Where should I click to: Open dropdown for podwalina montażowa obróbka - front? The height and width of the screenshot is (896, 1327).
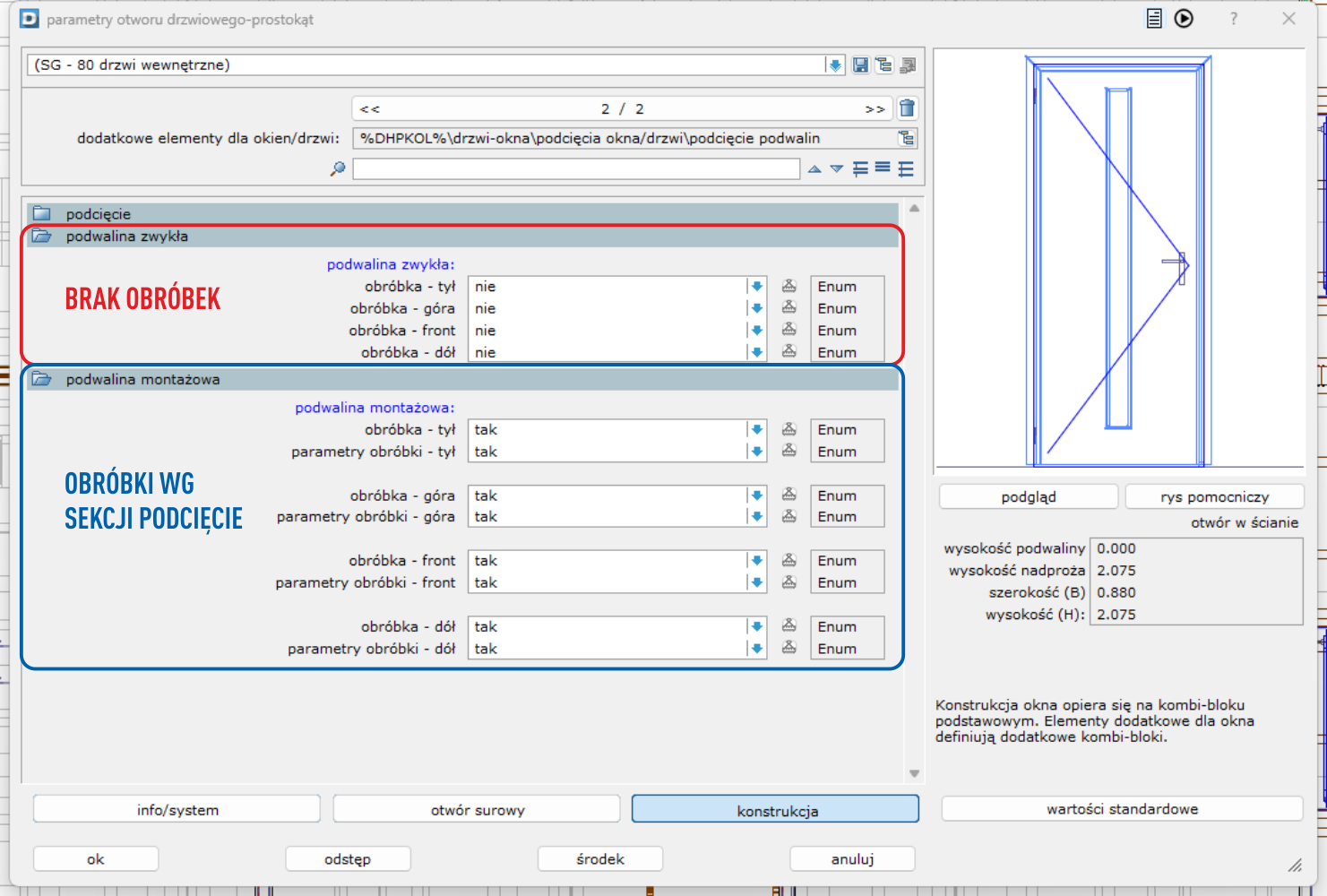756,561
